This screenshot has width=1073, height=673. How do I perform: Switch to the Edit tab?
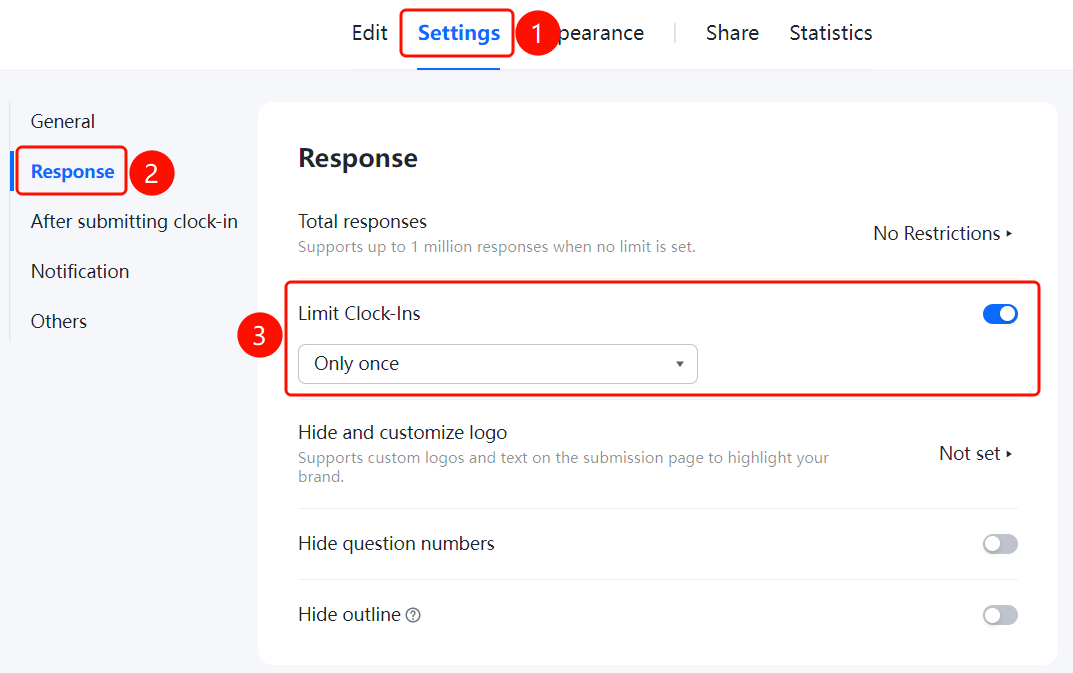tap(370, 33)
